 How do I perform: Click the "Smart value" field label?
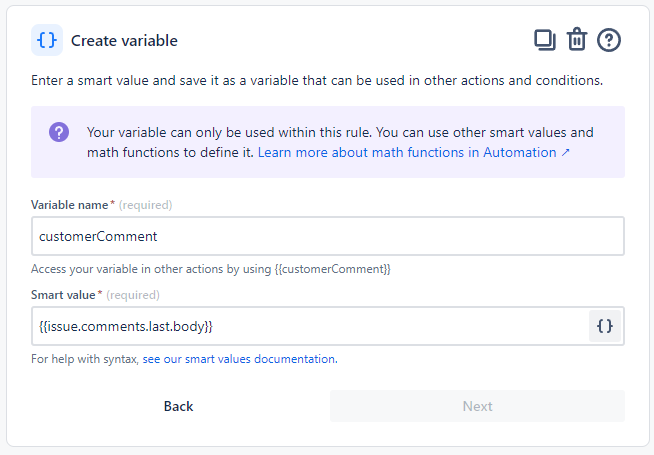pos(64,295)
